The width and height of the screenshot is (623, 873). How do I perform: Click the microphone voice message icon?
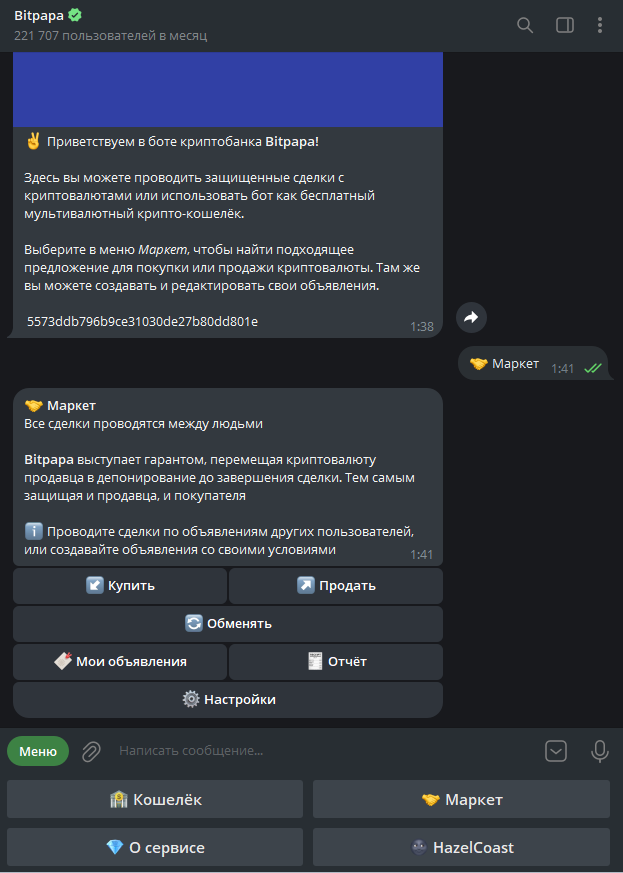click(600, 750)
